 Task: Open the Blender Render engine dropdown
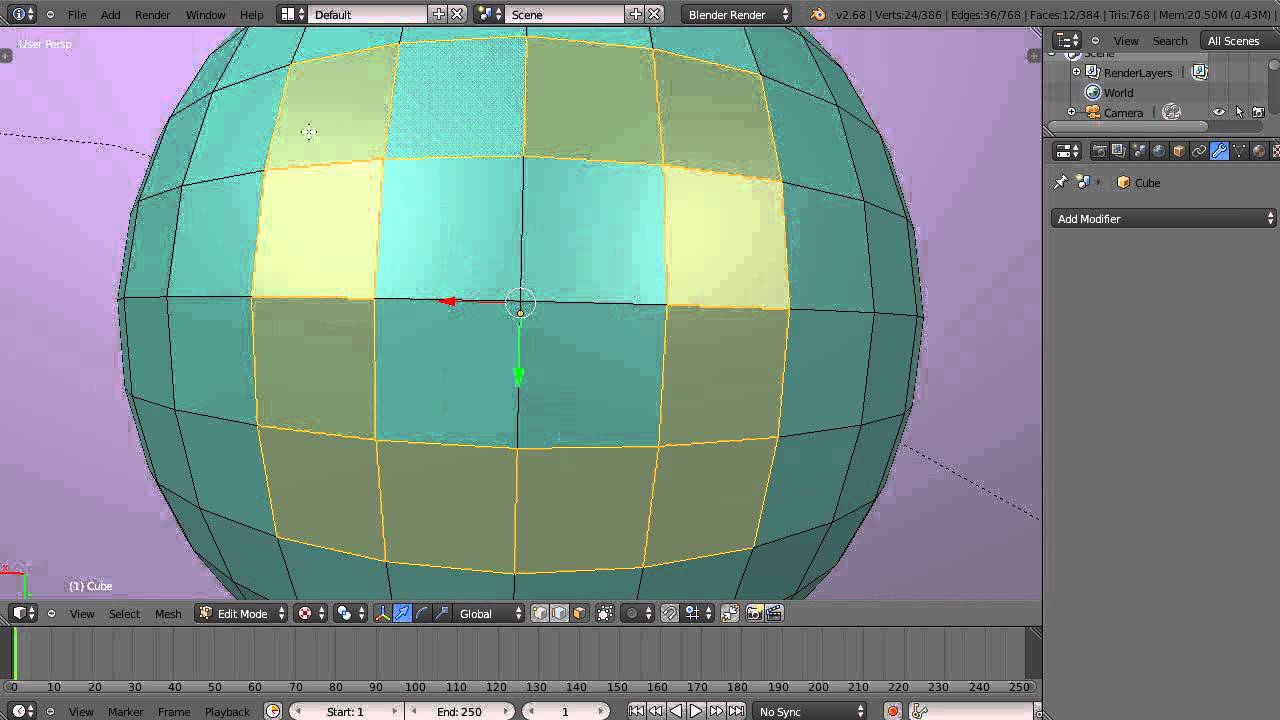736,14
